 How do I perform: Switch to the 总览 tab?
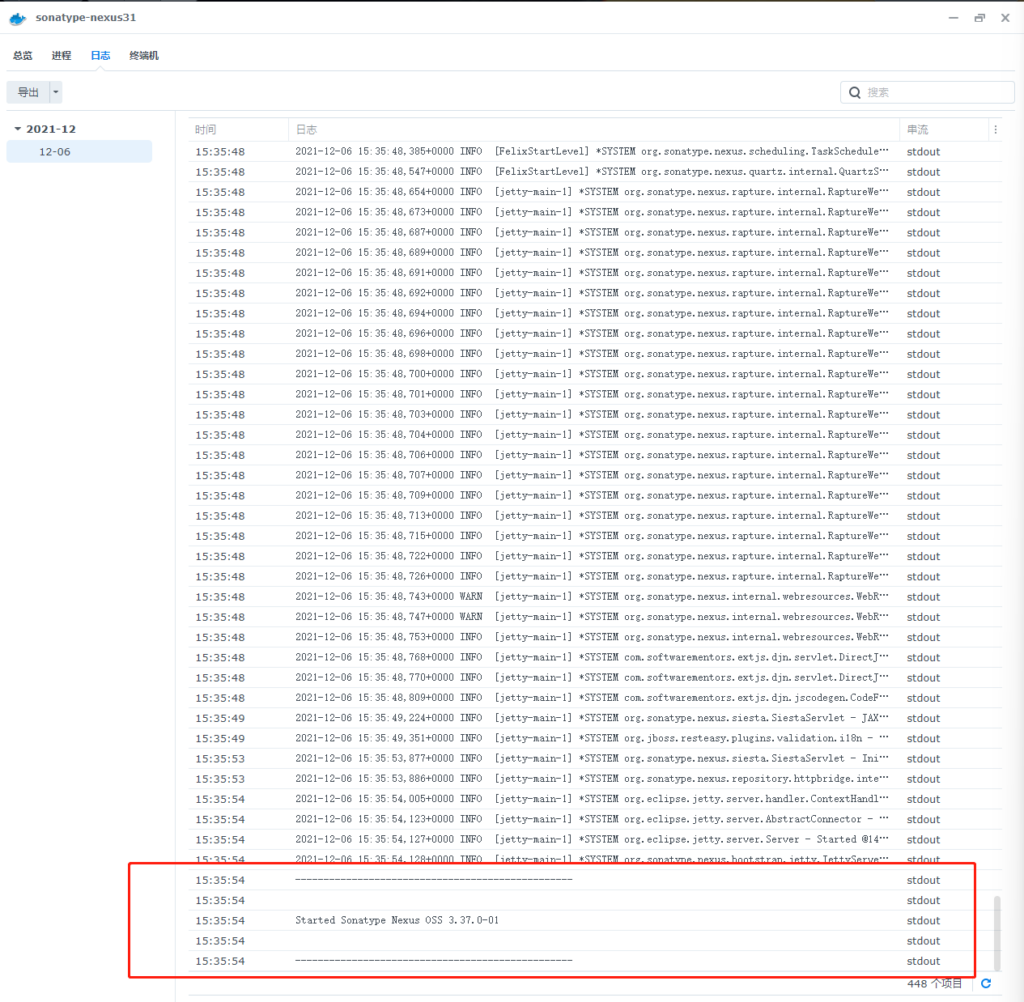click(x=23, y=56)
